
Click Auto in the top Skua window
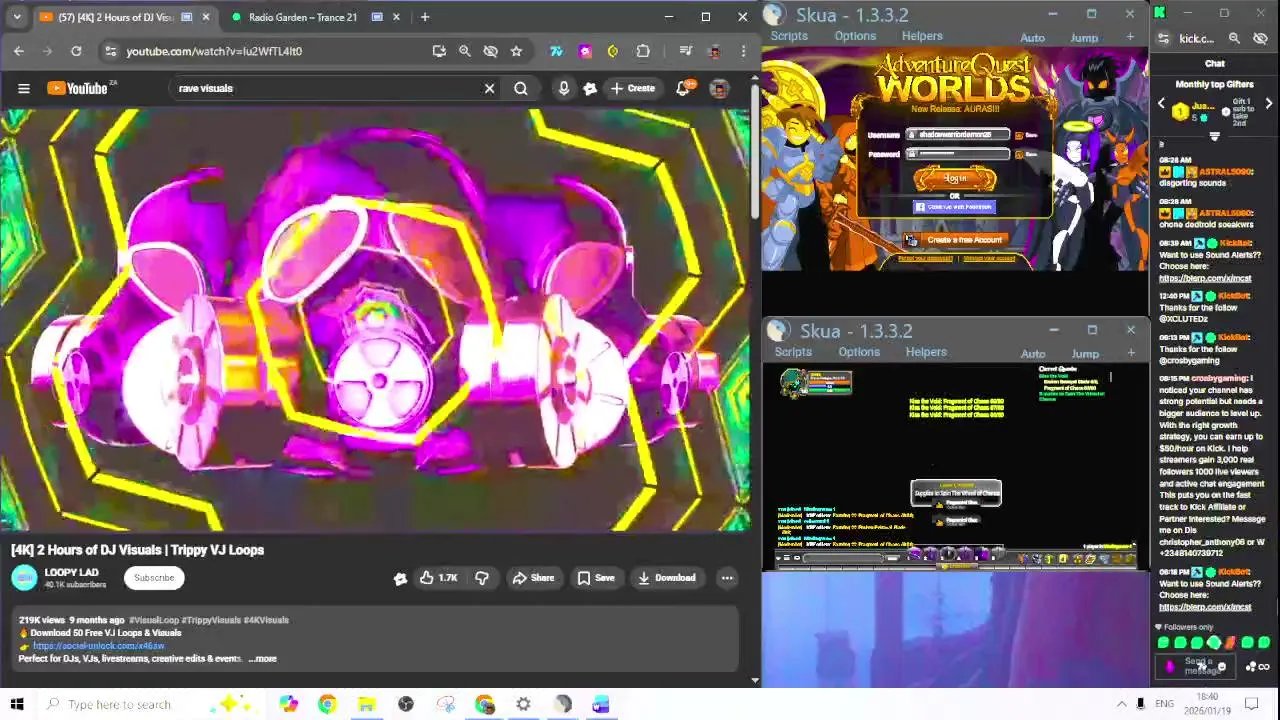coord(1032,38)
